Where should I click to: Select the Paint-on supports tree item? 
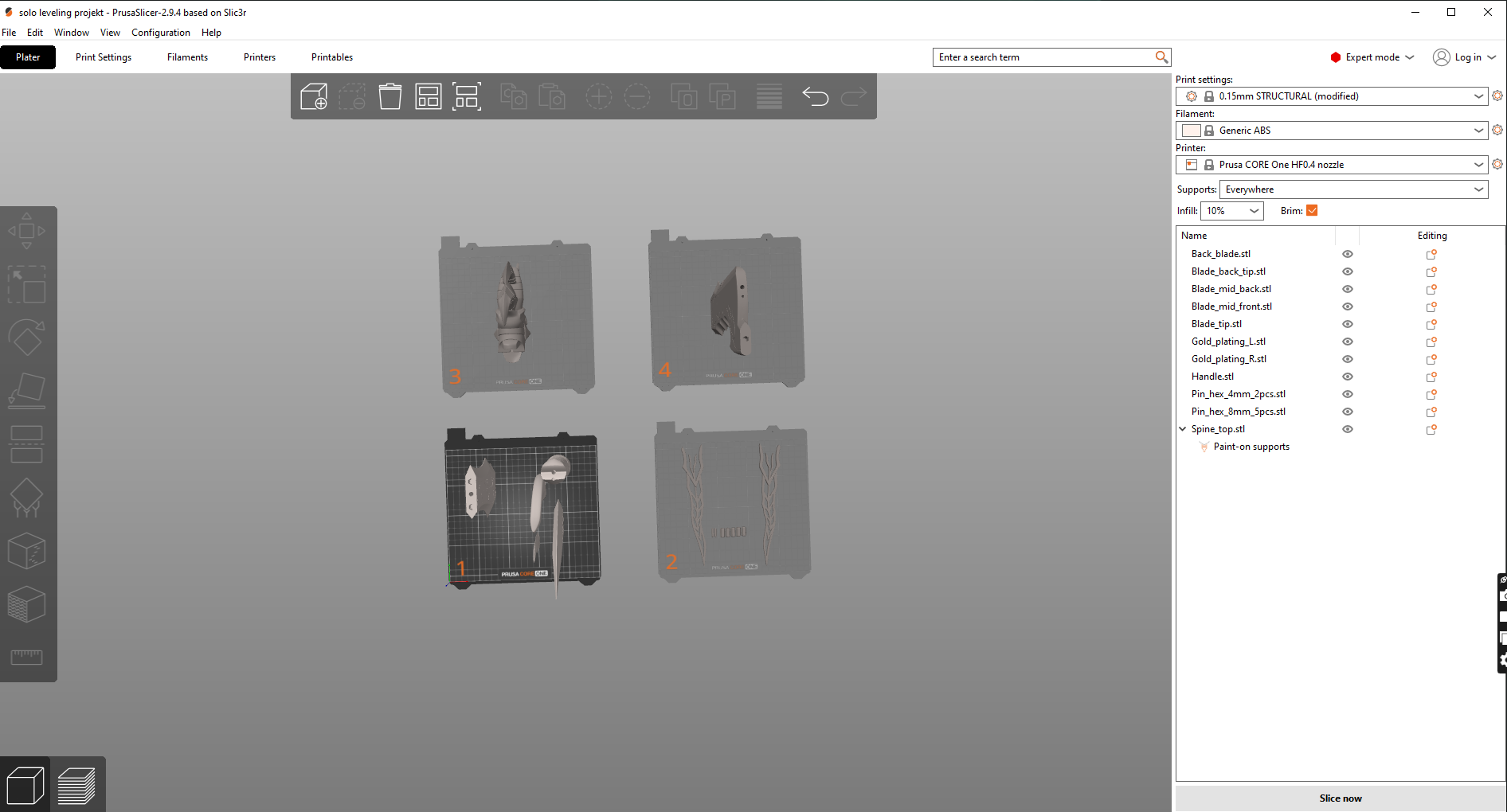[x=1251, y=447]
